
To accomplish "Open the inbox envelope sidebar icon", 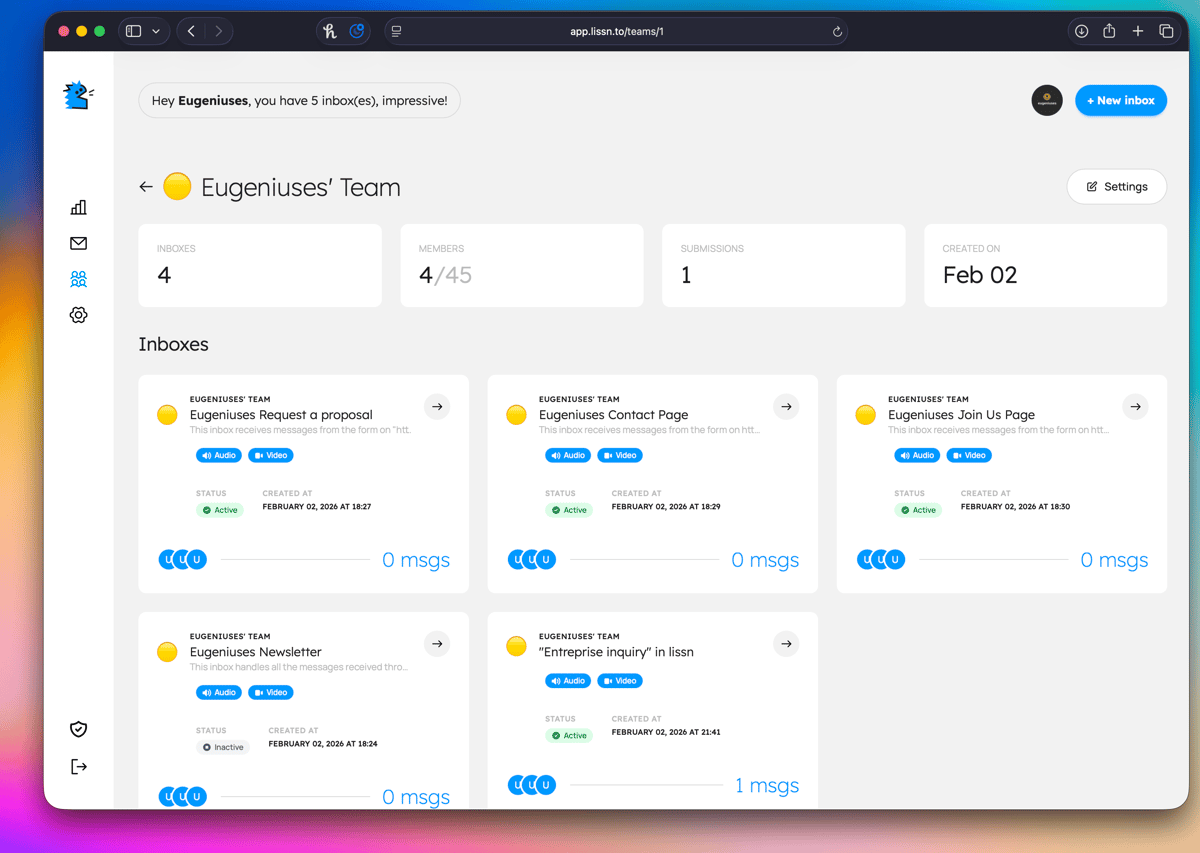I will [79, 243].
